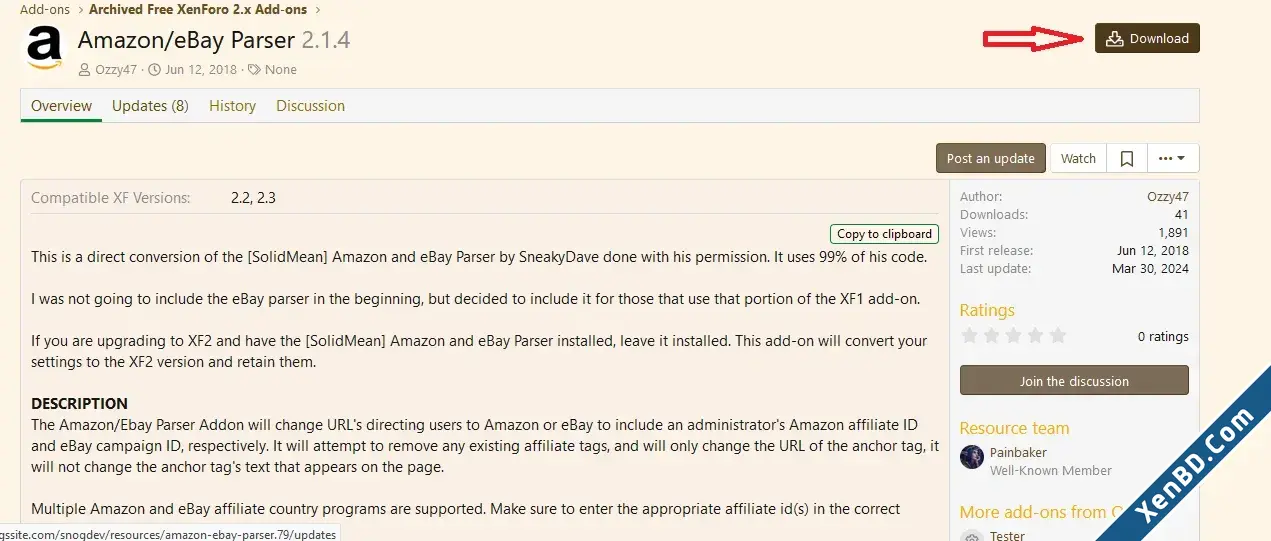Image resolution: width=1271 pixels, height=541 pixels.
Task: Click the fifth rating star
Action: [x=1058, y=336]
